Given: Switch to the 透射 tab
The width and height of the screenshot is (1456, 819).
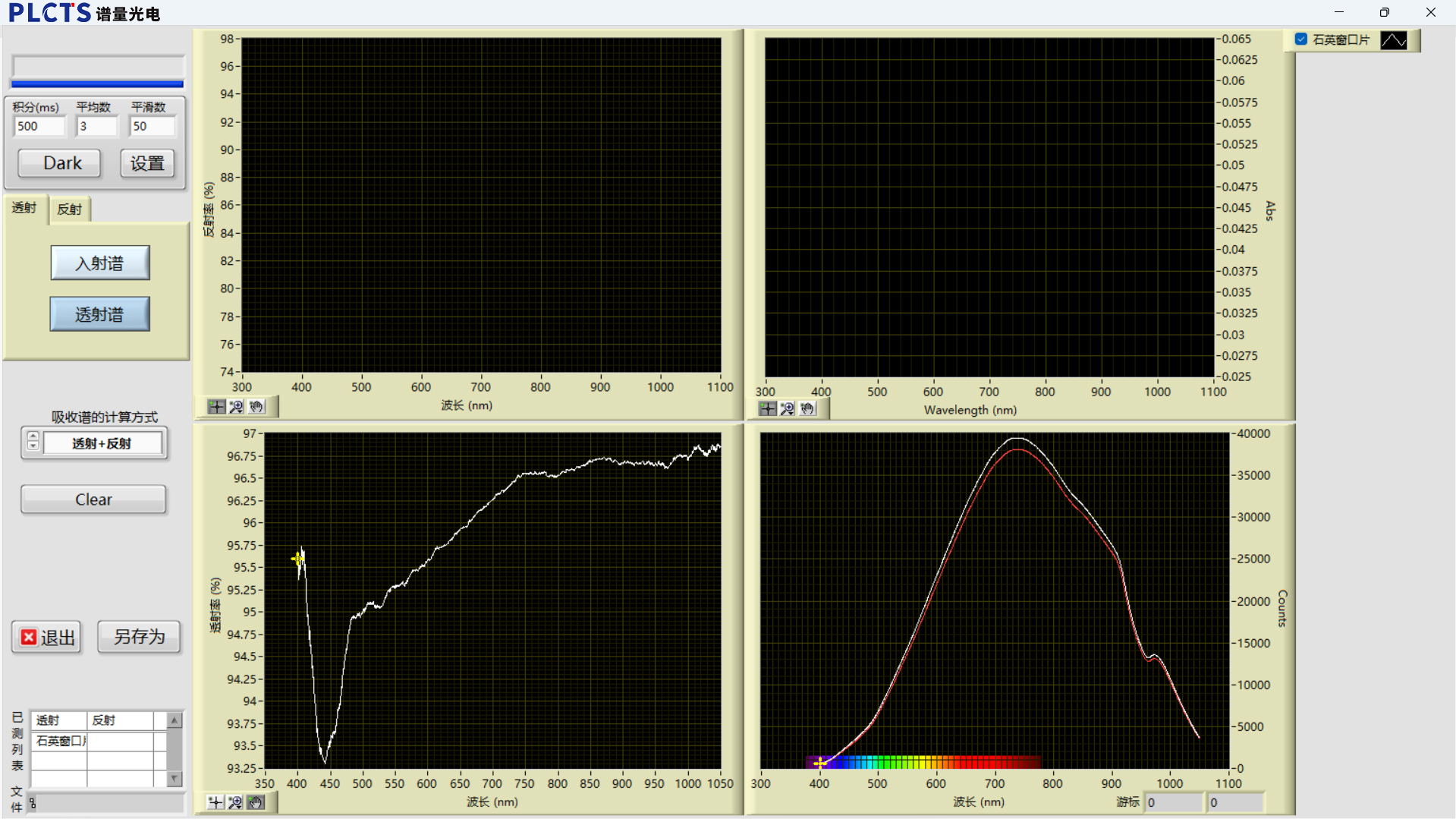Looking at the screenshot, I should click(x=24, y=208).
